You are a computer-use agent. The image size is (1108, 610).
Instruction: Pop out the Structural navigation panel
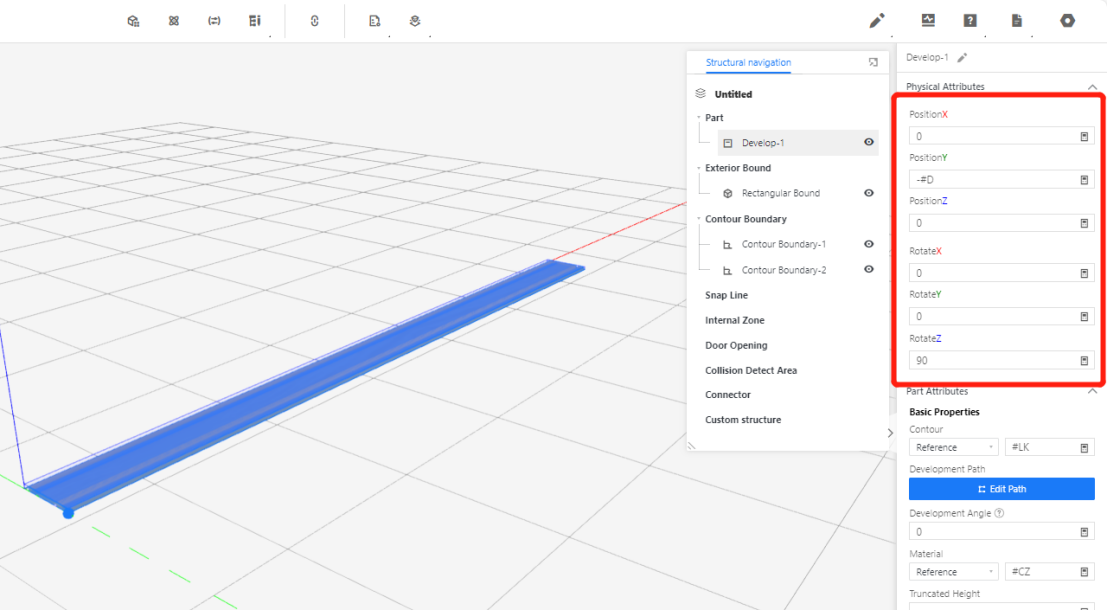pos(873,62)
